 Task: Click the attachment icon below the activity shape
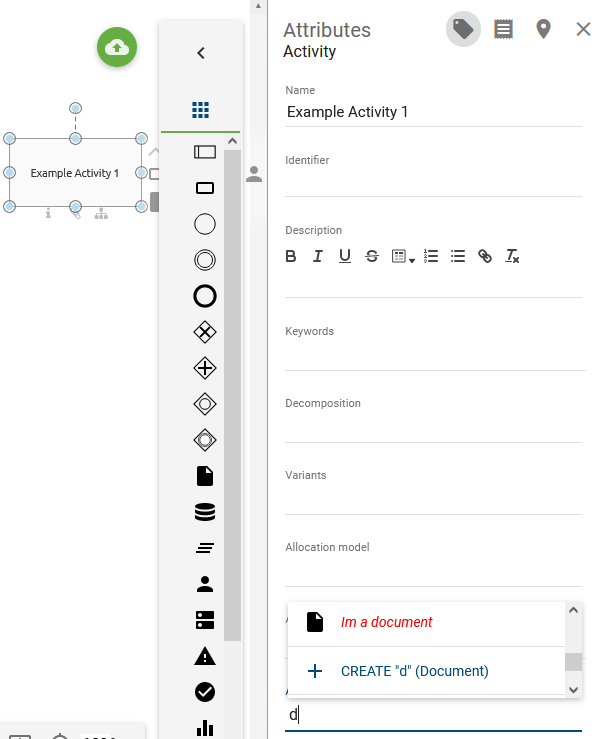pyautogui.click(x=75, y=214)
